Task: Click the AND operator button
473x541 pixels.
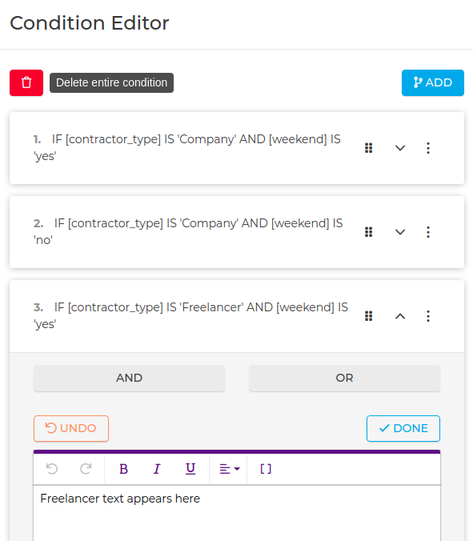Action: pyautogui.click(x=129, y=378)
